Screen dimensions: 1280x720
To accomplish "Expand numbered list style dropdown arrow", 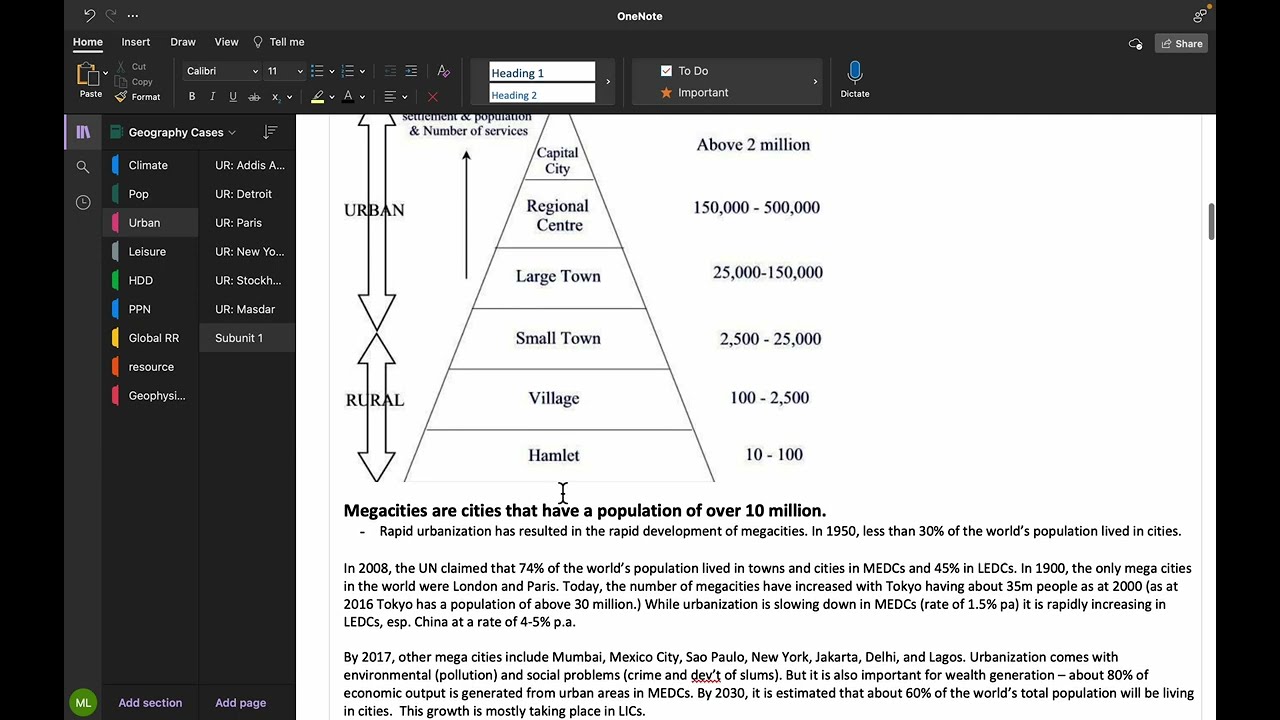I will click(362, 71).
